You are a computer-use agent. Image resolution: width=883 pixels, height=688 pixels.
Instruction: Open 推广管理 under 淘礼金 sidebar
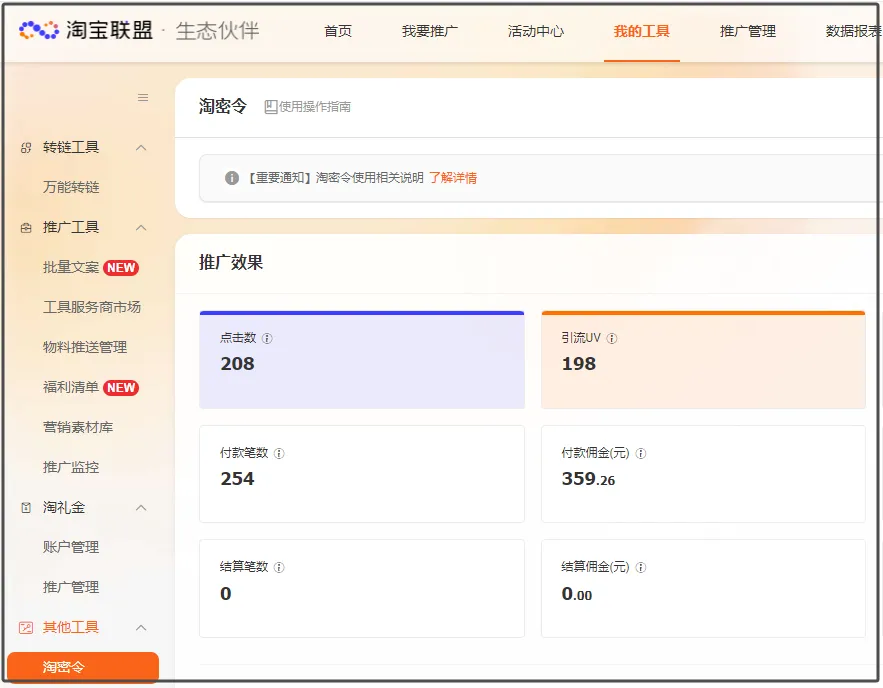pos(71,587)
